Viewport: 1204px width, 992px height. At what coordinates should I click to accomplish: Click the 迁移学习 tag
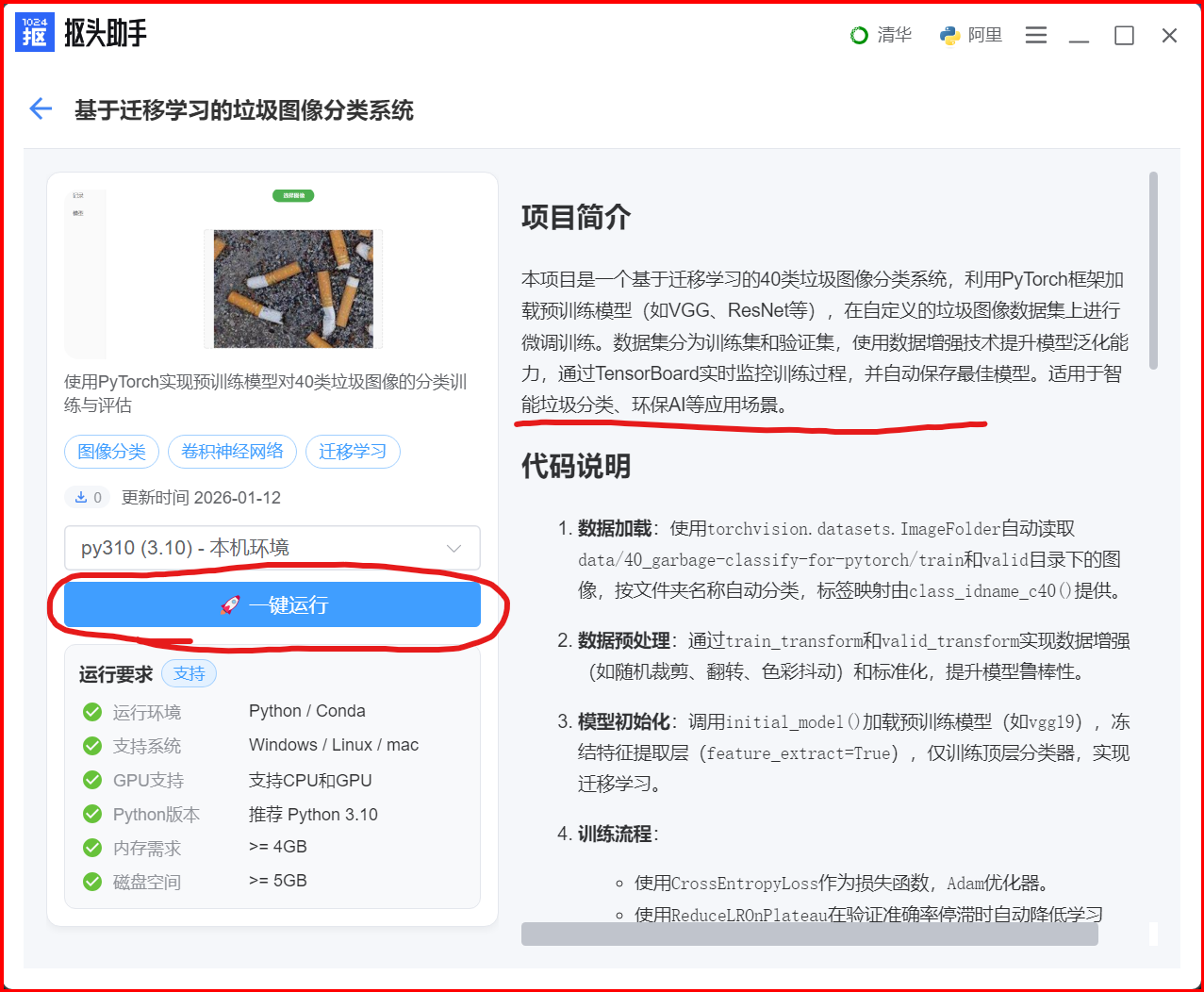(x=353, y=452)
